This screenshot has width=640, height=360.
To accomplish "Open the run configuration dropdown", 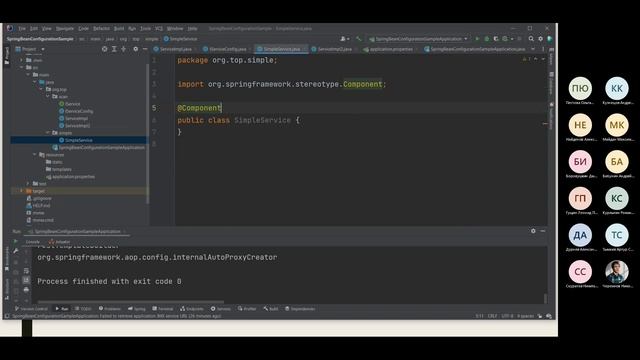I will pos(418,39).
